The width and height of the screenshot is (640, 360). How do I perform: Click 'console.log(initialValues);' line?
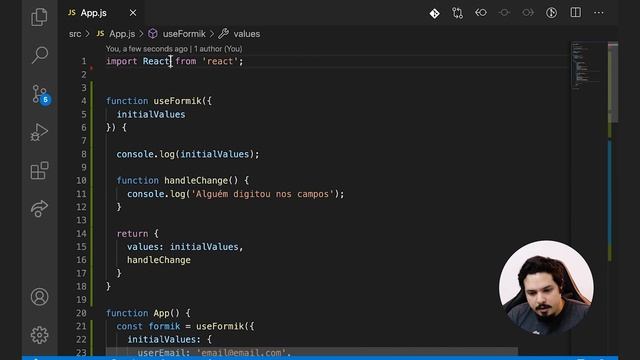(x=188, y=154)
